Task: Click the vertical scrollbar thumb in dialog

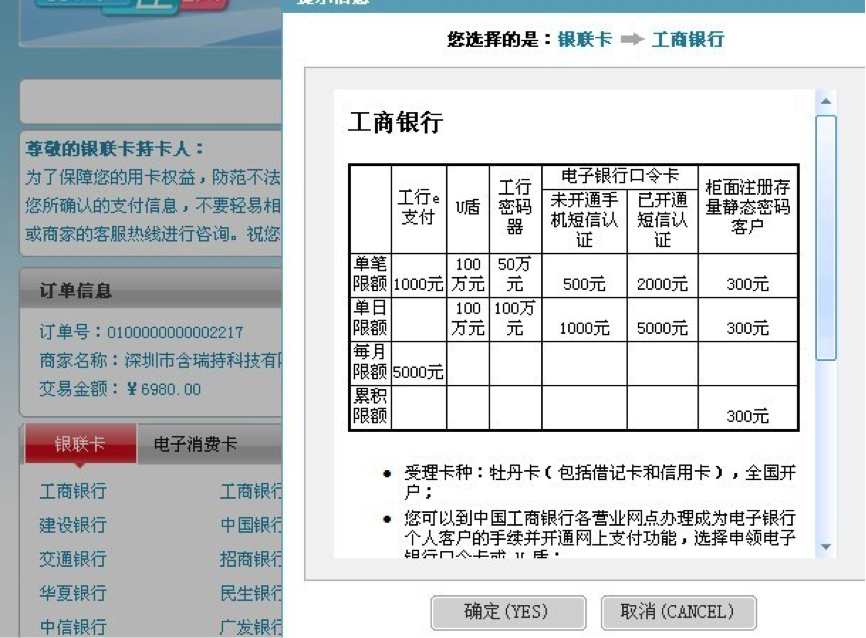Action: coord(826,238)
